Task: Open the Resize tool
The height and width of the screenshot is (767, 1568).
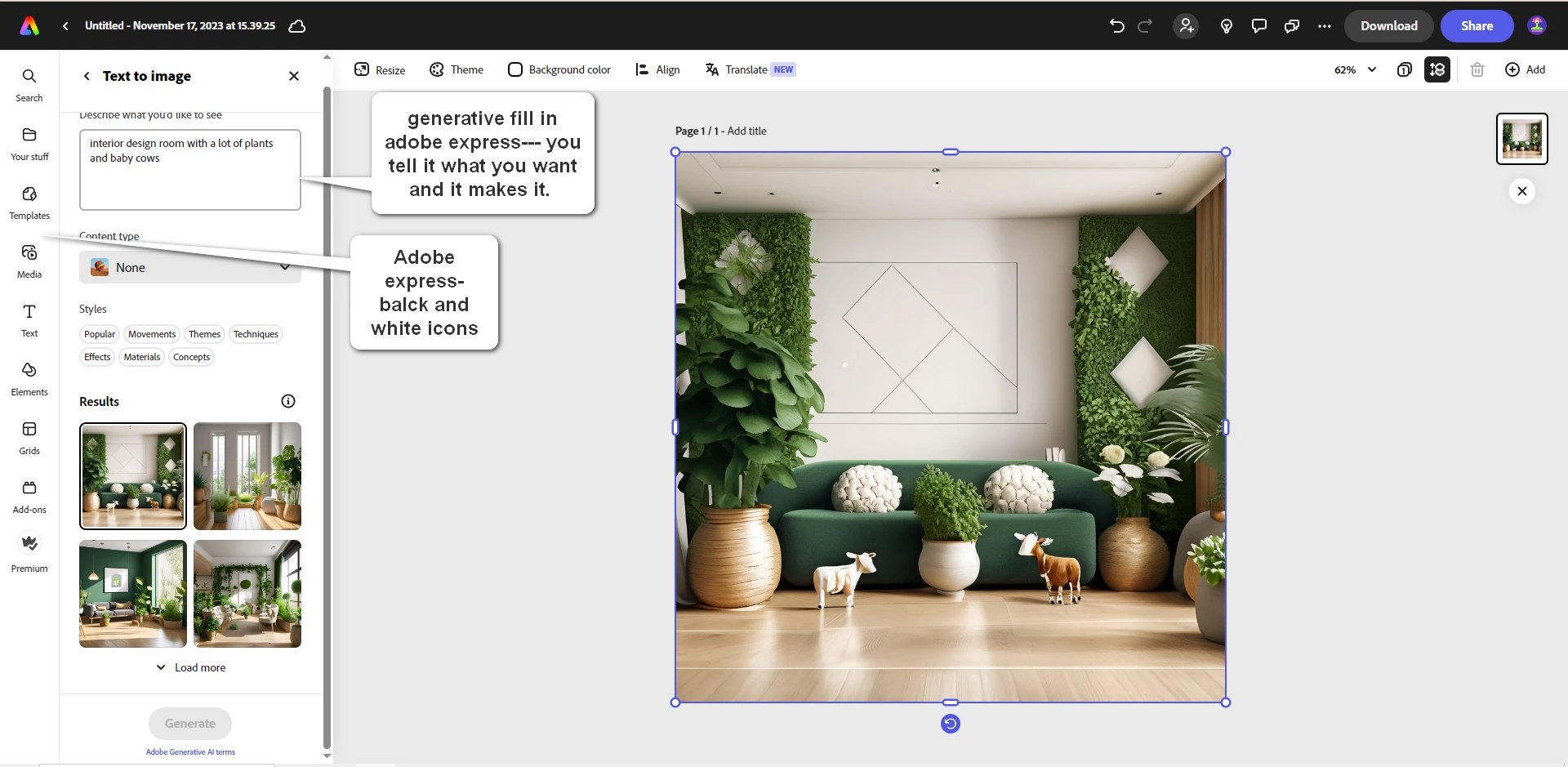Action: [380, 69]
